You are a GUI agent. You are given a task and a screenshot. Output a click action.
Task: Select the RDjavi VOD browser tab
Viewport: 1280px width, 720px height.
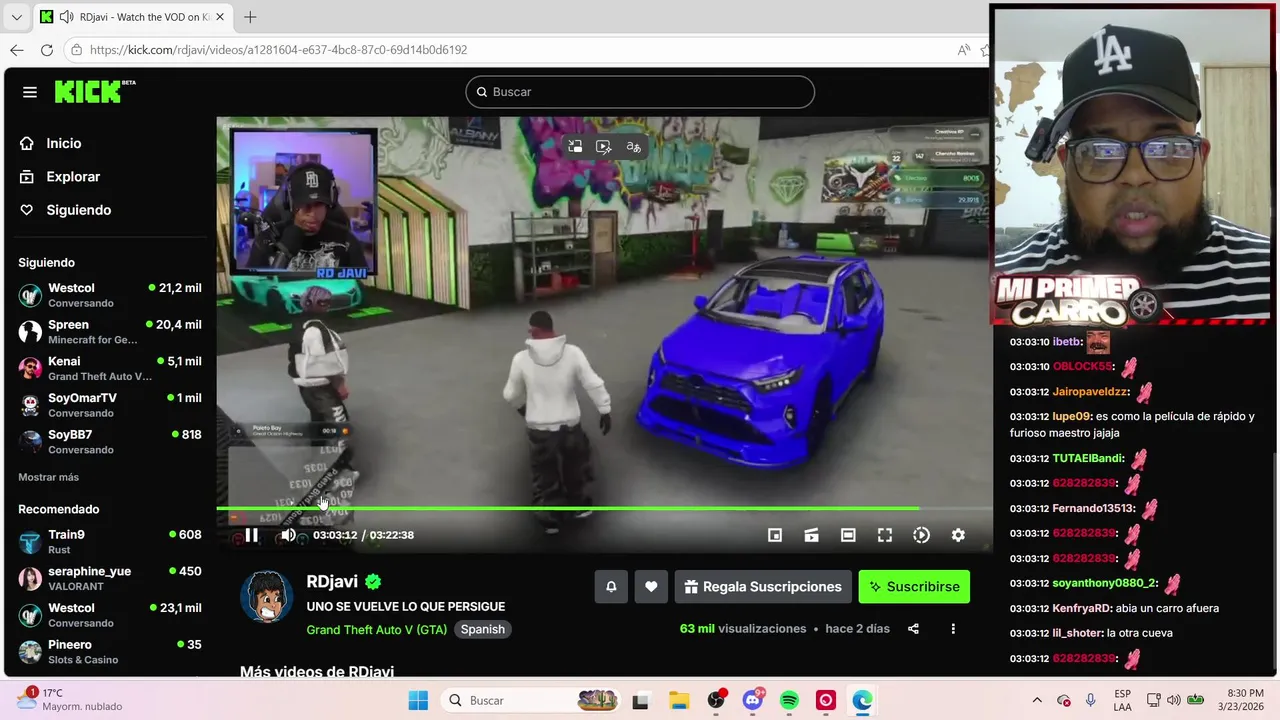(132, 17)
